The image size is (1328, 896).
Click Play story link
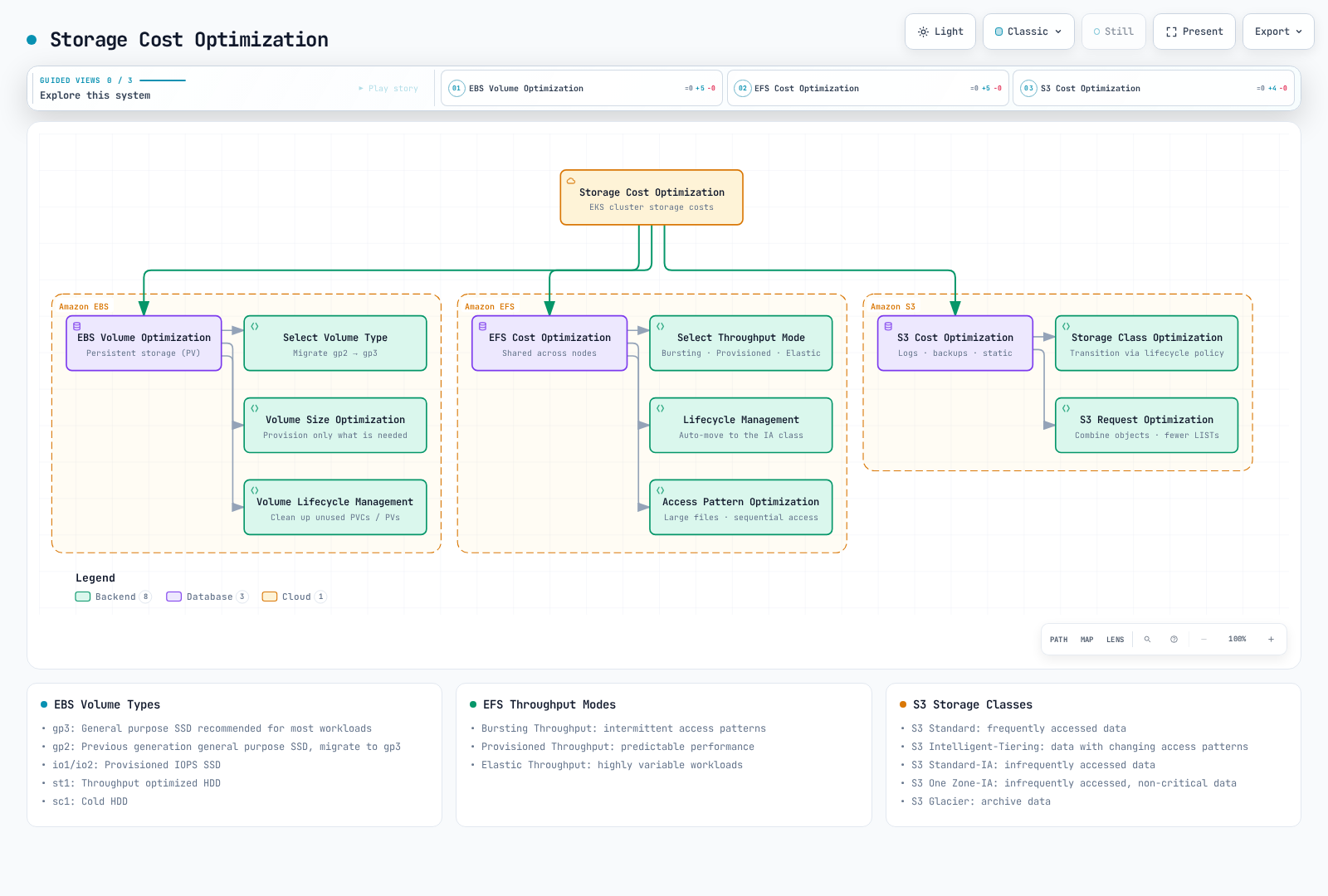[388, 88]
